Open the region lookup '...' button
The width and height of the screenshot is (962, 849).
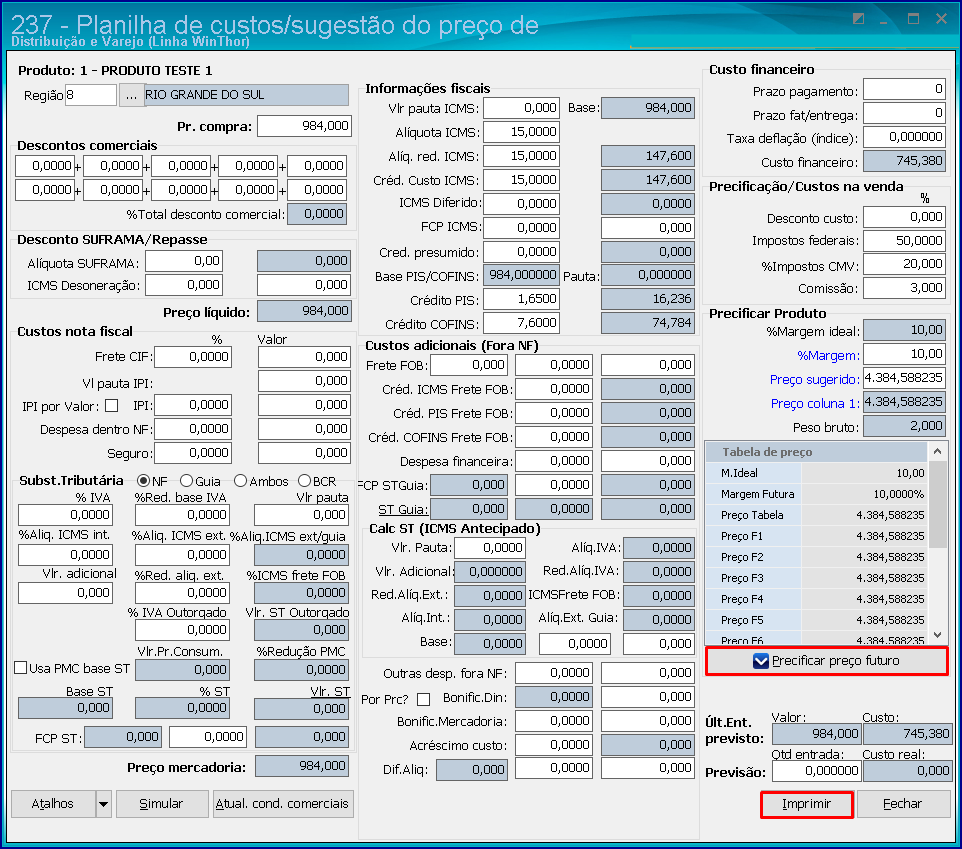pyautogui.click(x=131, y=95)
